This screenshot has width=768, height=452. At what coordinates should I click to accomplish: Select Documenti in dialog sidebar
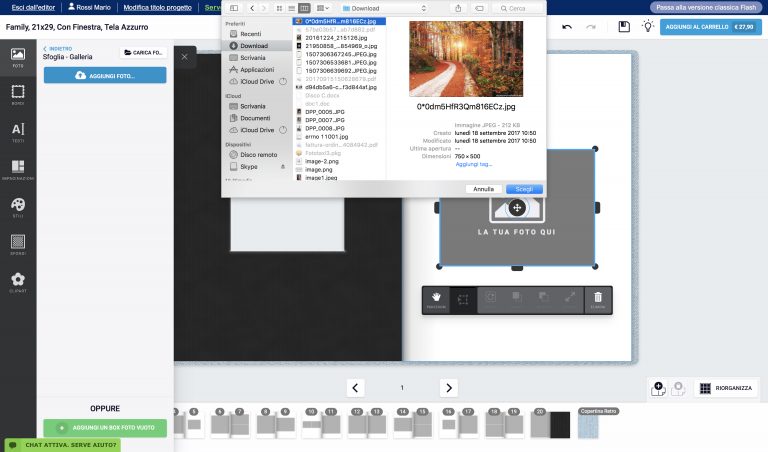point(257,118)
